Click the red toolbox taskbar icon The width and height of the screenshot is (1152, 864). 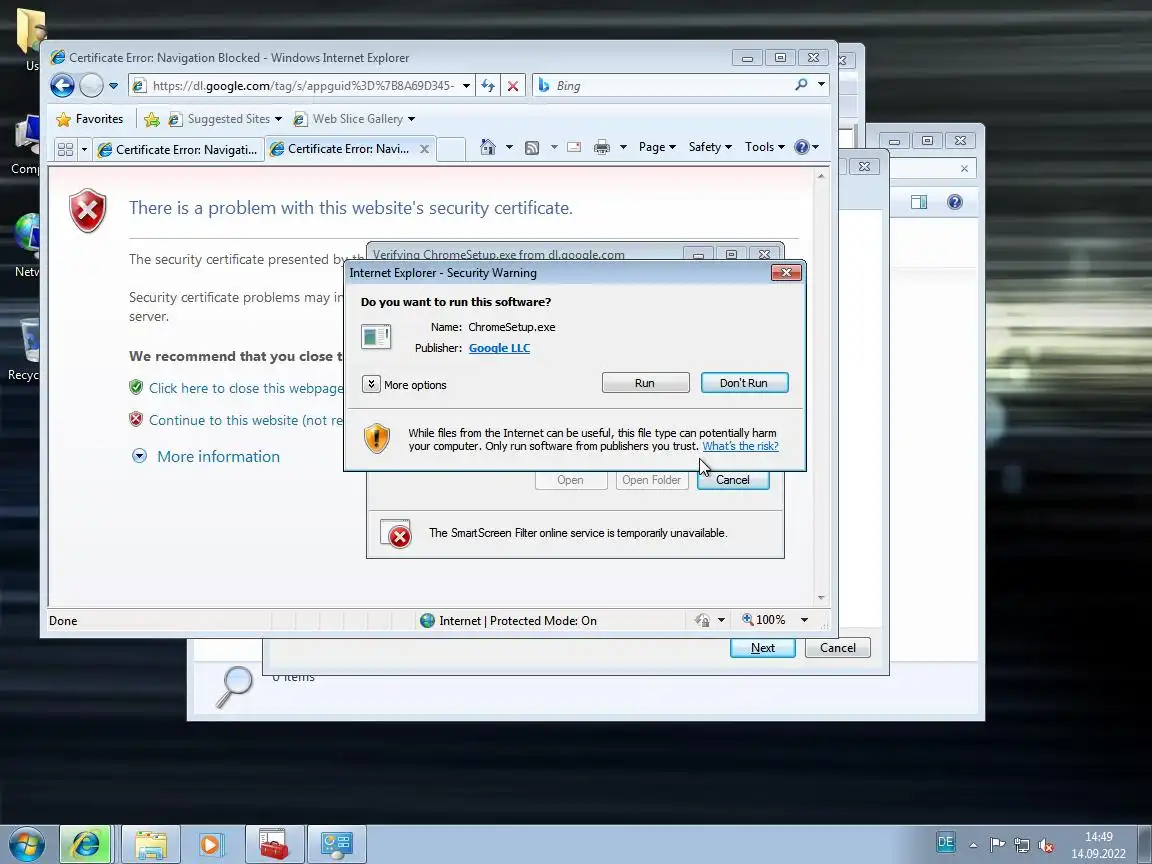click(x=274, y=844)
